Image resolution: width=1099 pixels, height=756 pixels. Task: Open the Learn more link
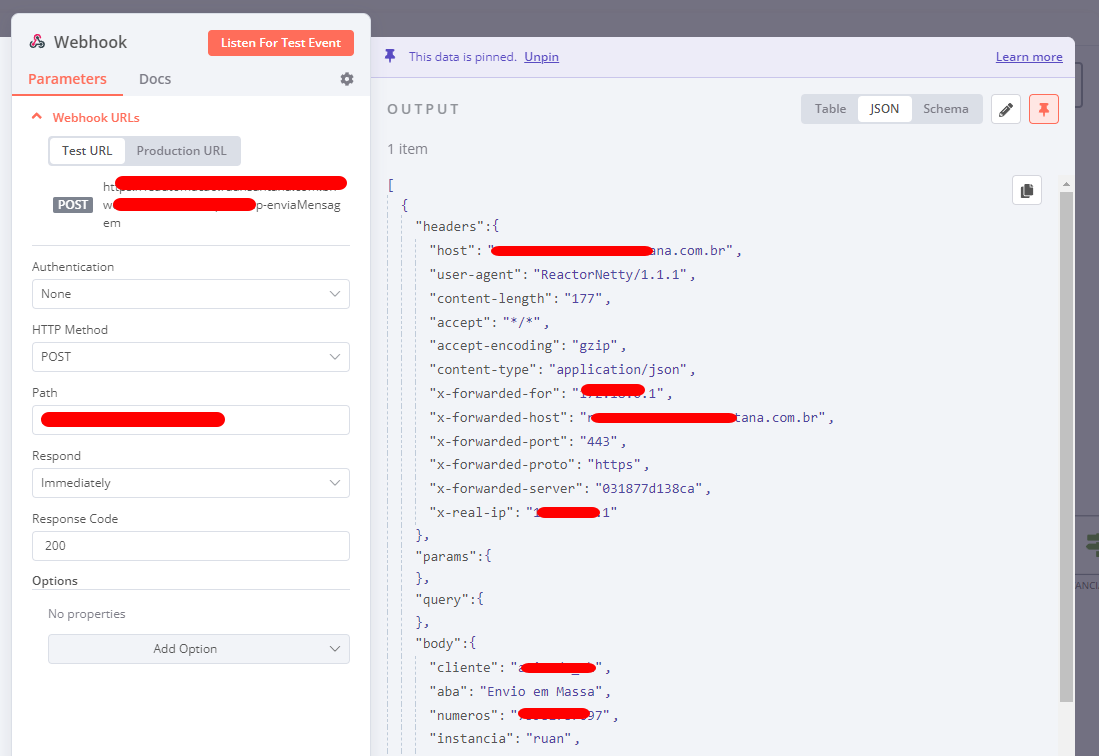click(x=1028, y=57)
